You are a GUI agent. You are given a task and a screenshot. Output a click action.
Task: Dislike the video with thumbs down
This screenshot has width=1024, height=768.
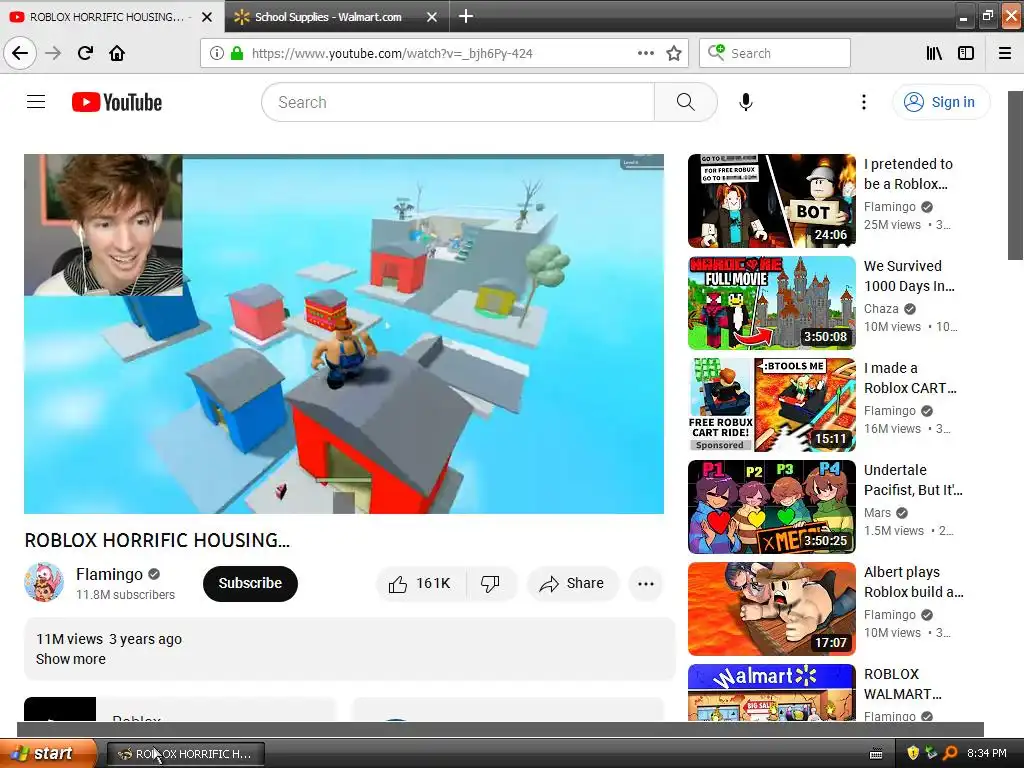(x=490, y=583)
